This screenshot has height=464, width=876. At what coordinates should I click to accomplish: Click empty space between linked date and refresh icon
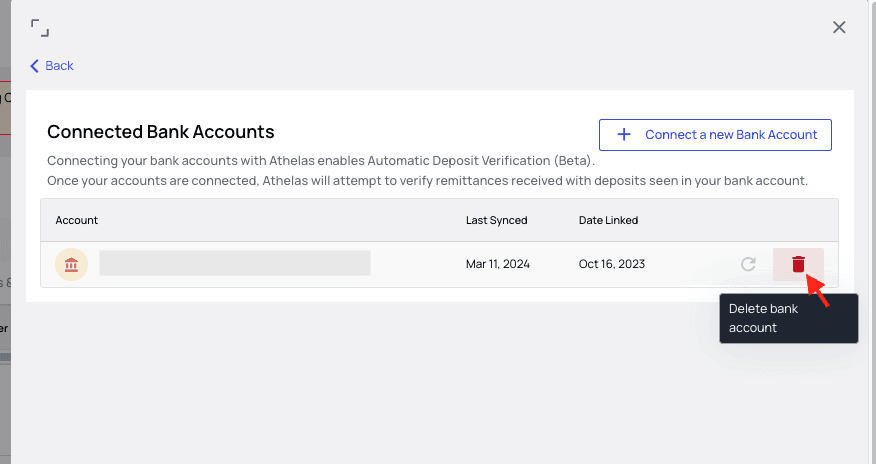[692, 264]
